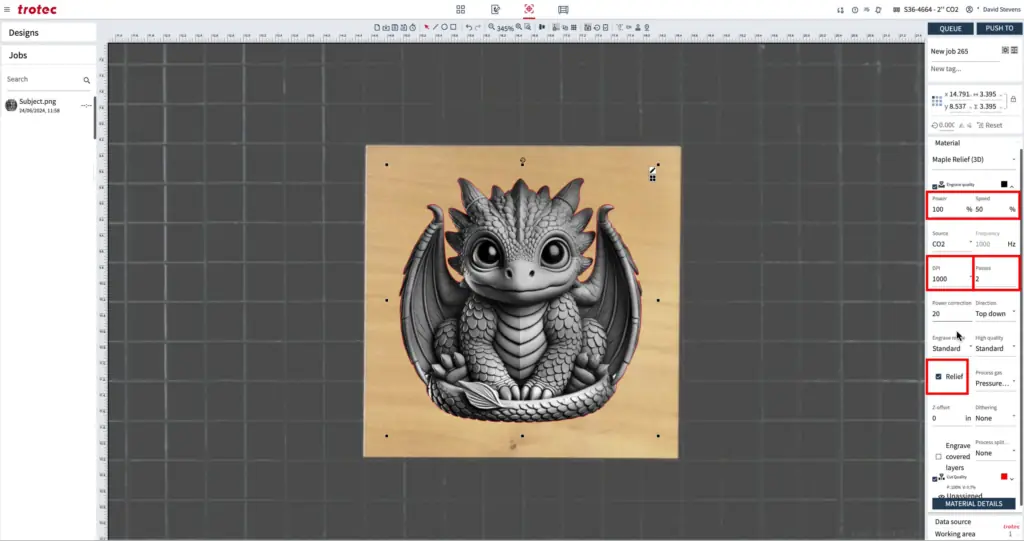The height and width of the screenshot is (541, 1024).
Task: Click the rotation handle above the dragon
Action: tap(522, 160)
